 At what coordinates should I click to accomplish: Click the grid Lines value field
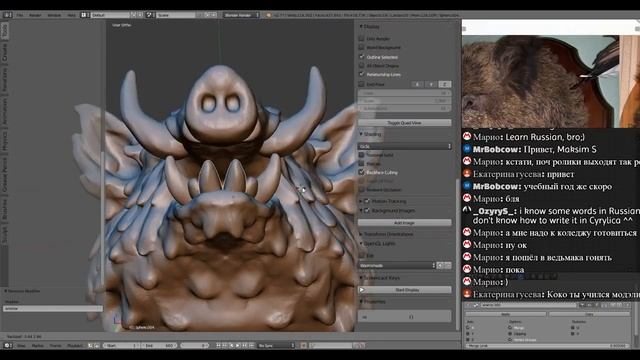405,93
